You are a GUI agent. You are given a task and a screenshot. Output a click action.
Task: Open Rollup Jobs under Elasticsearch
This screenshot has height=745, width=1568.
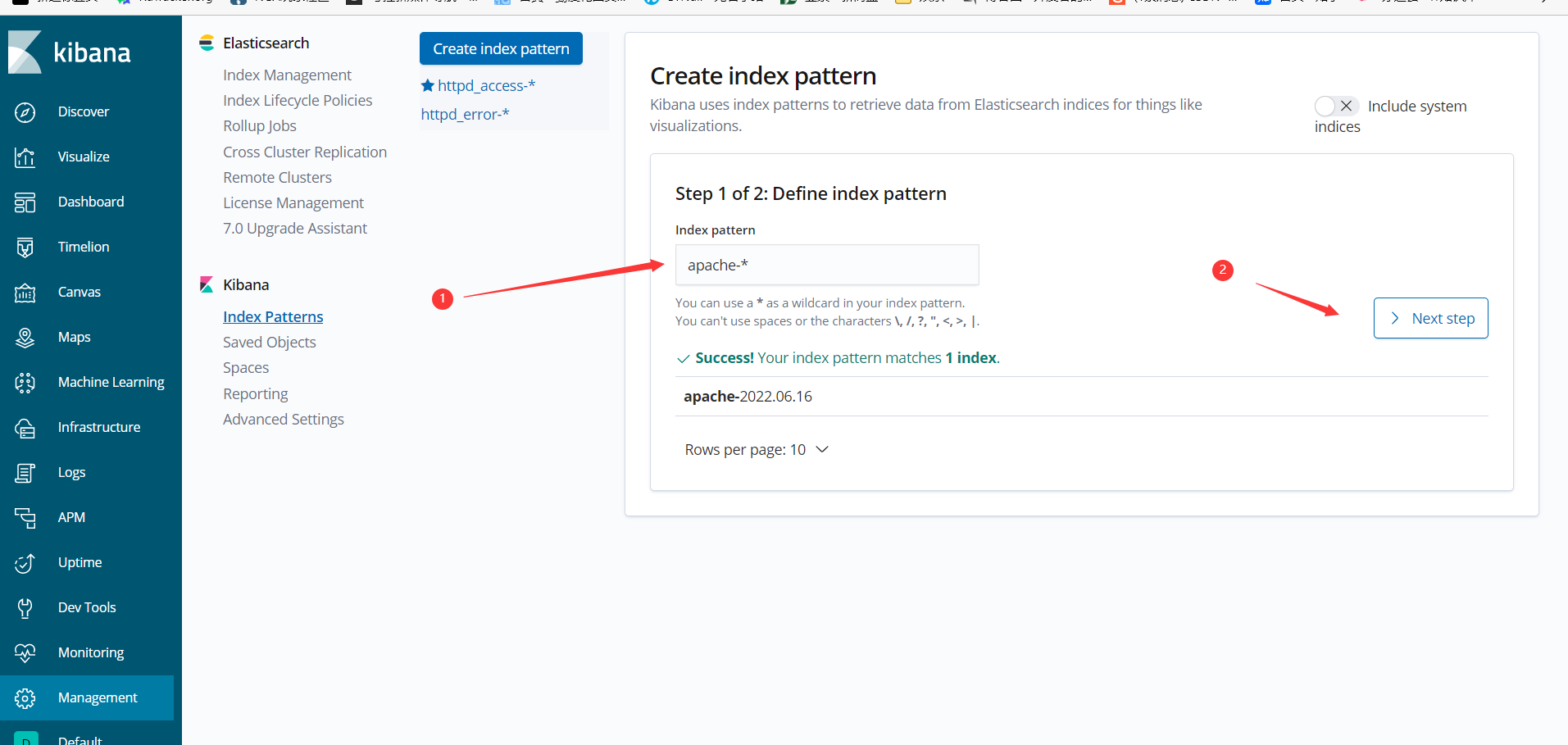260,125
